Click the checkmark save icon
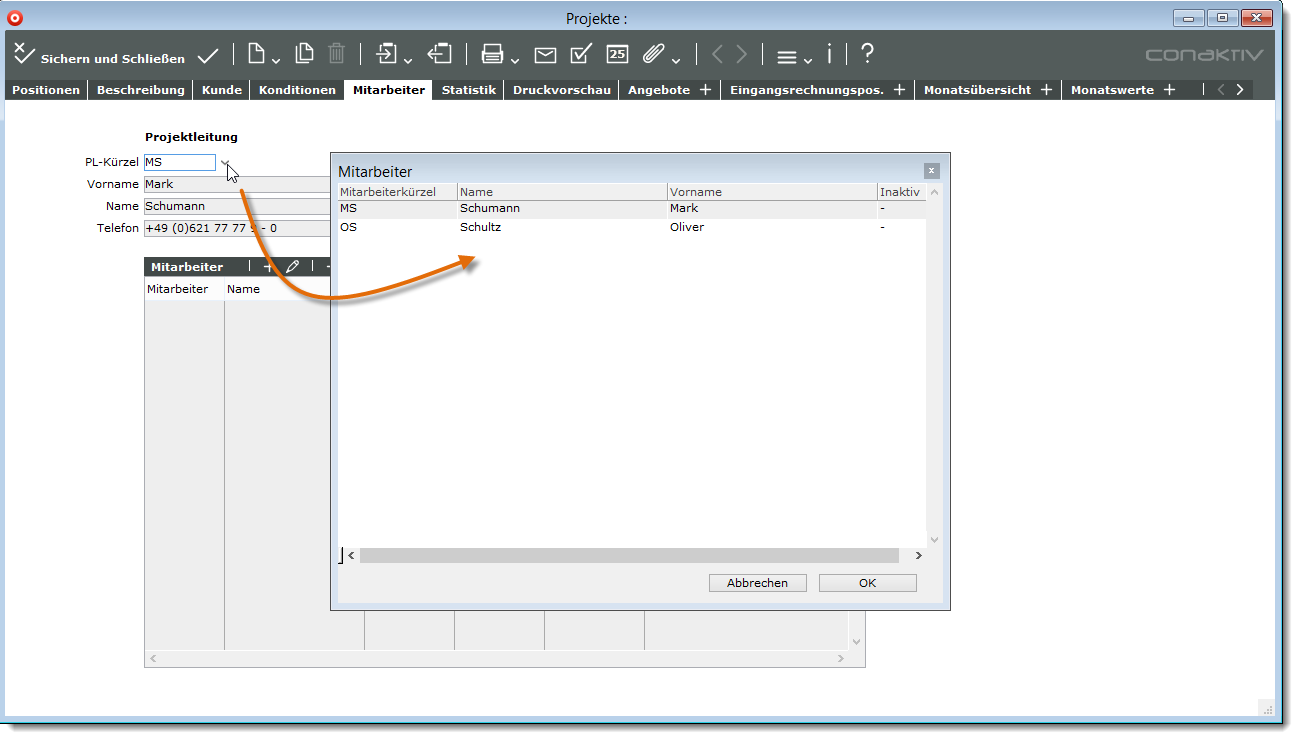The height and width of the screenshot is (739, 1298). pyautogui.click(x=208, y=56)
